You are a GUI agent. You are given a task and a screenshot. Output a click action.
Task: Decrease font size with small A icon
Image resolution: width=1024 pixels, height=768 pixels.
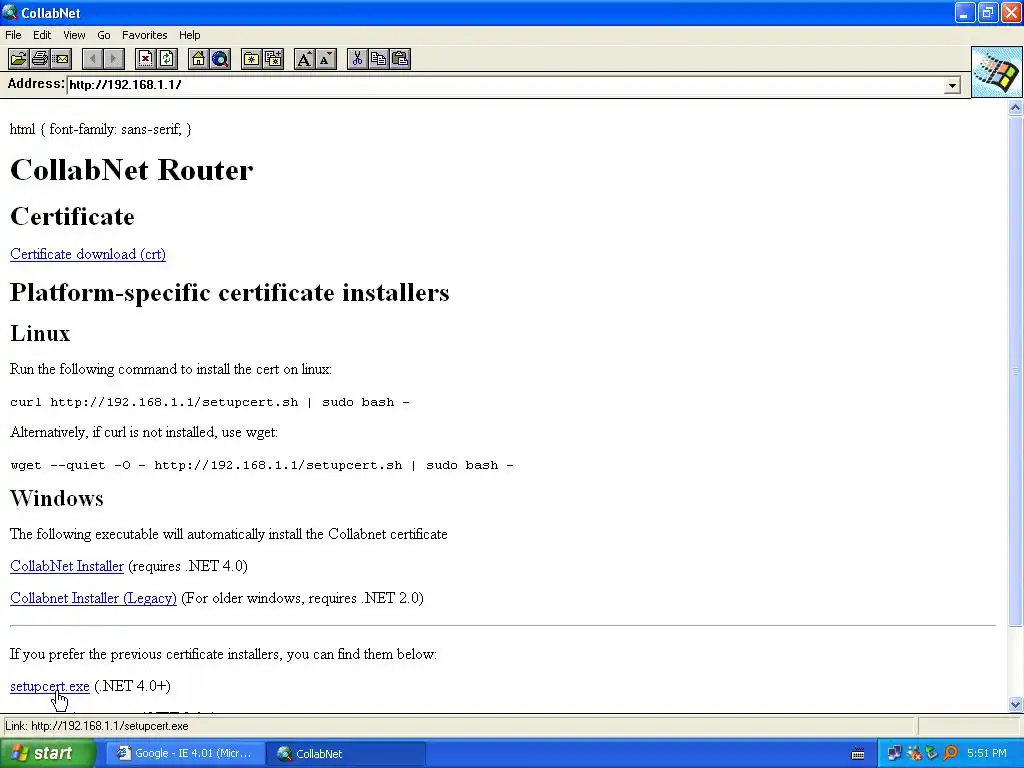pyautogui.click(x=326, y=59)
